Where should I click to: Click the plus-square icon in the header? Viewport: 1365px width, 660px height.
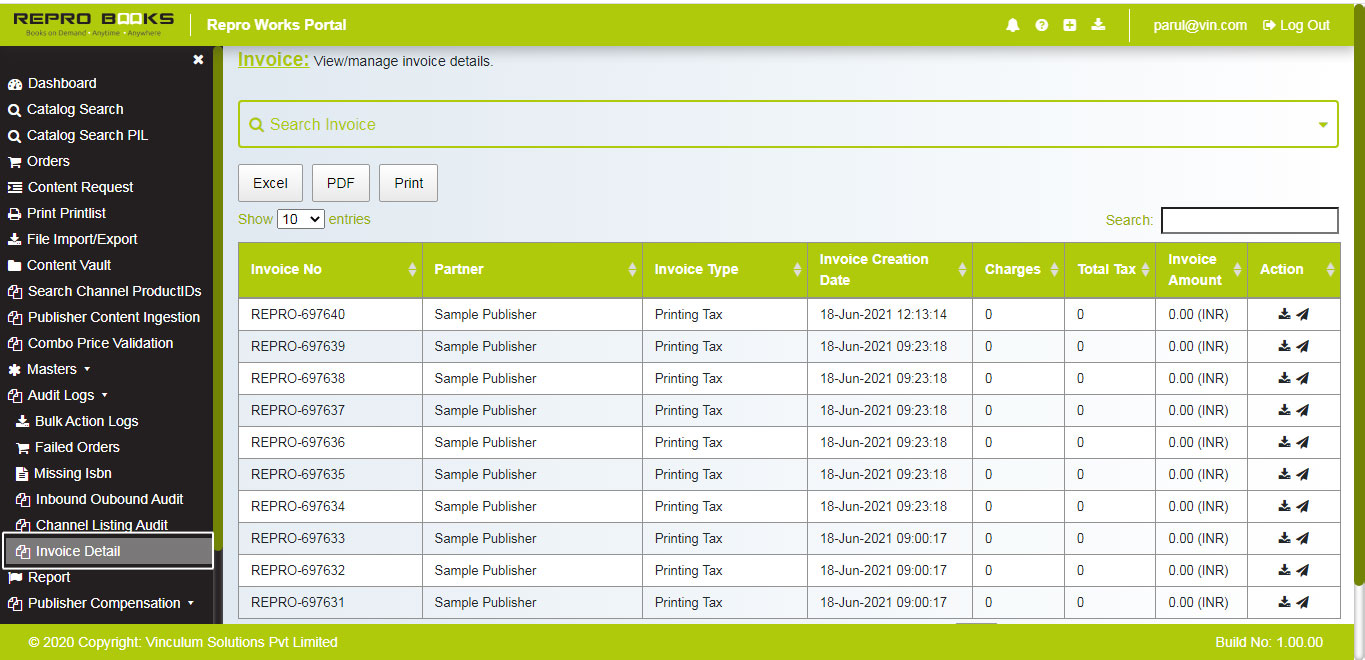1069,25
